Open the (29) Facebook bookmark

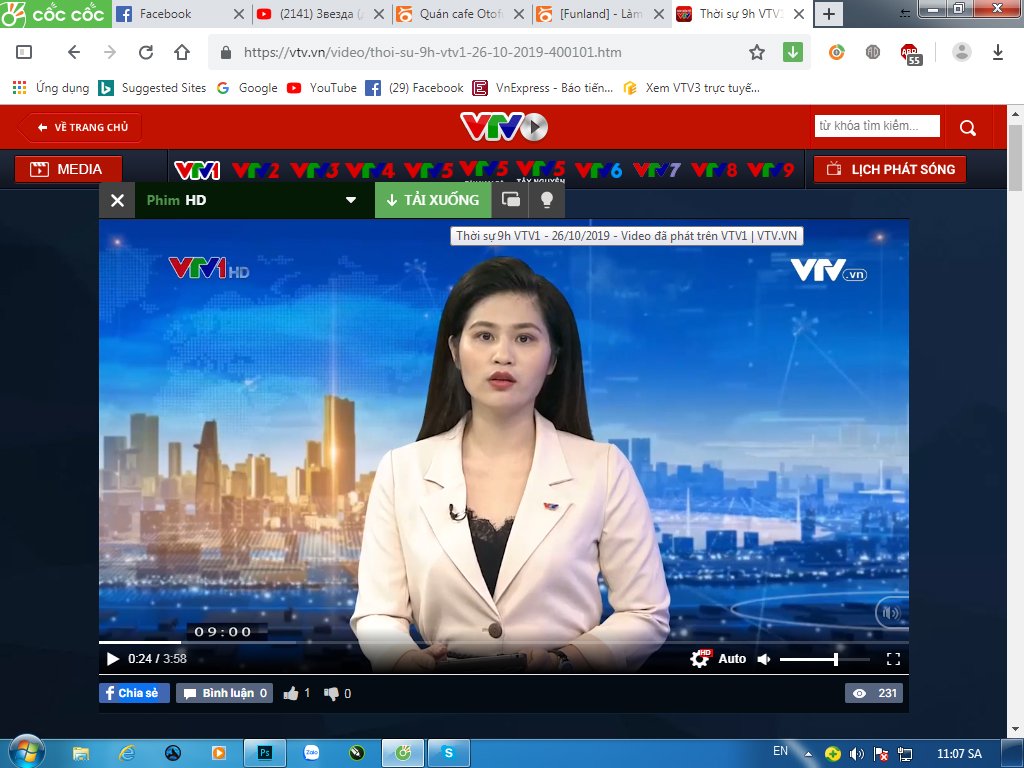coord(414,88)
